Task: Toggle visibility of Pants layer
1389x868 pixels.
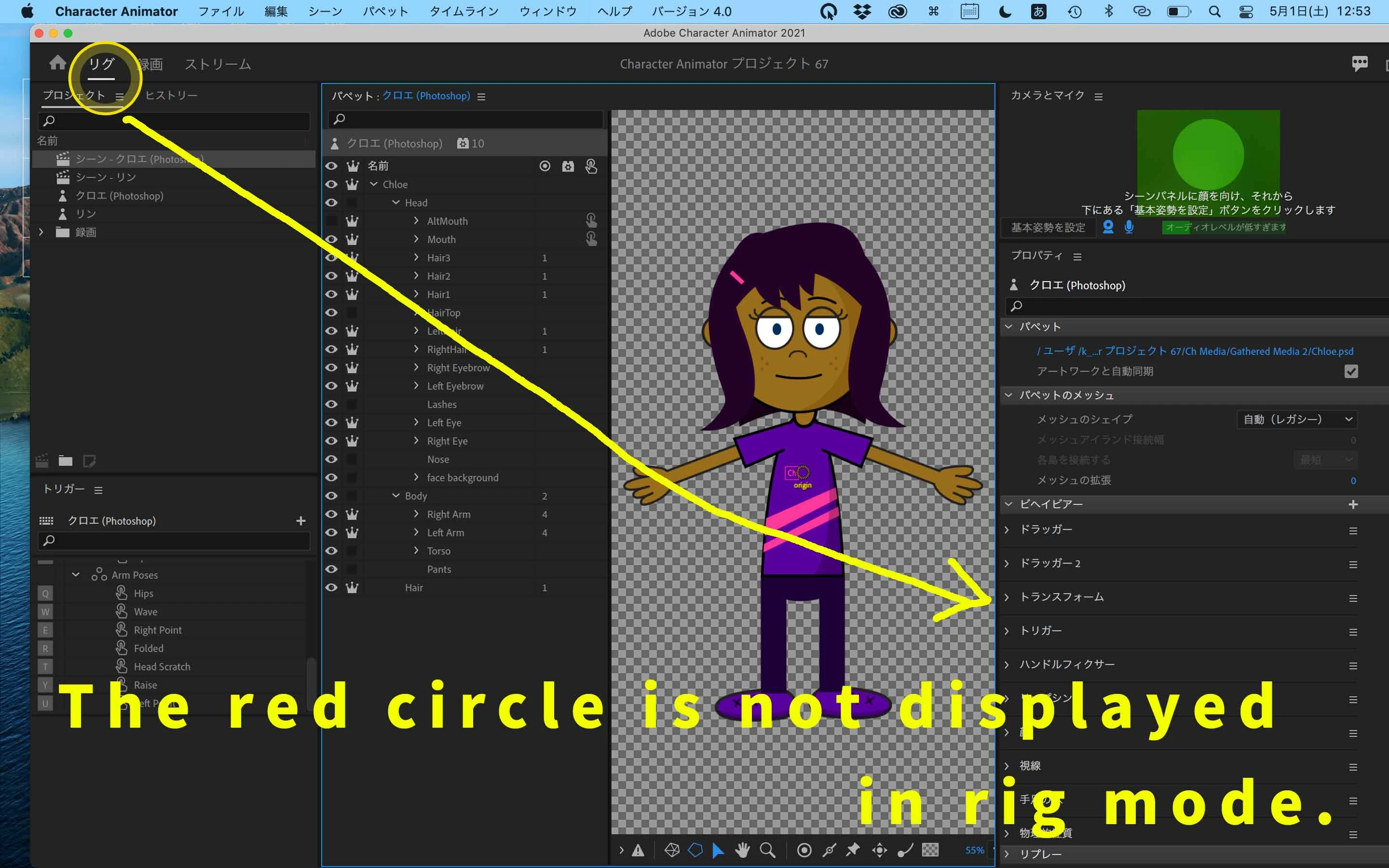Action: click(331, 569)
